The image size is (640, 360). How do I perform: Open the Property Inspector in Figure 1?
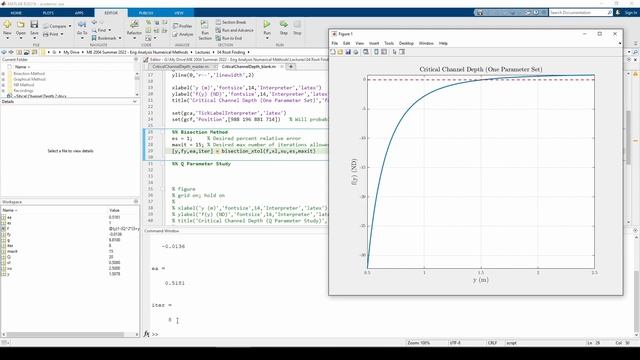click(x=402, y=52)
